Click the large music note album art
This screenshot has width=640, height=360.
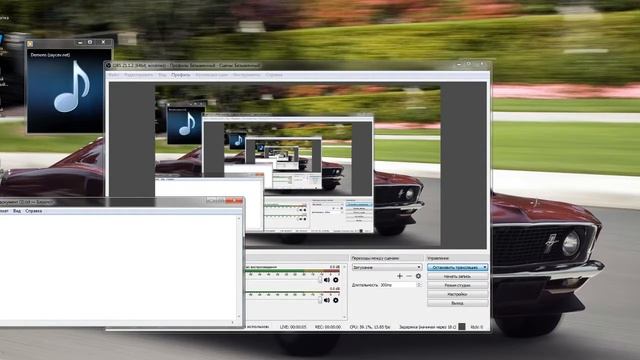72,87
